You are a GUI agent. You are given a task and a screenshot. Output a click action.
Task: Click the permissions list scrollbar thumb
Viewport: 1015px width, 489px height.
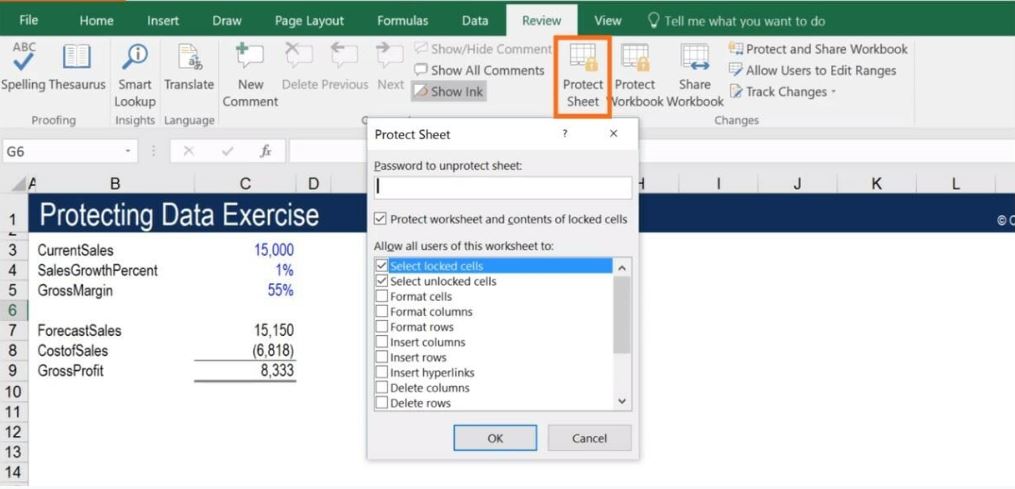(622, 315)
